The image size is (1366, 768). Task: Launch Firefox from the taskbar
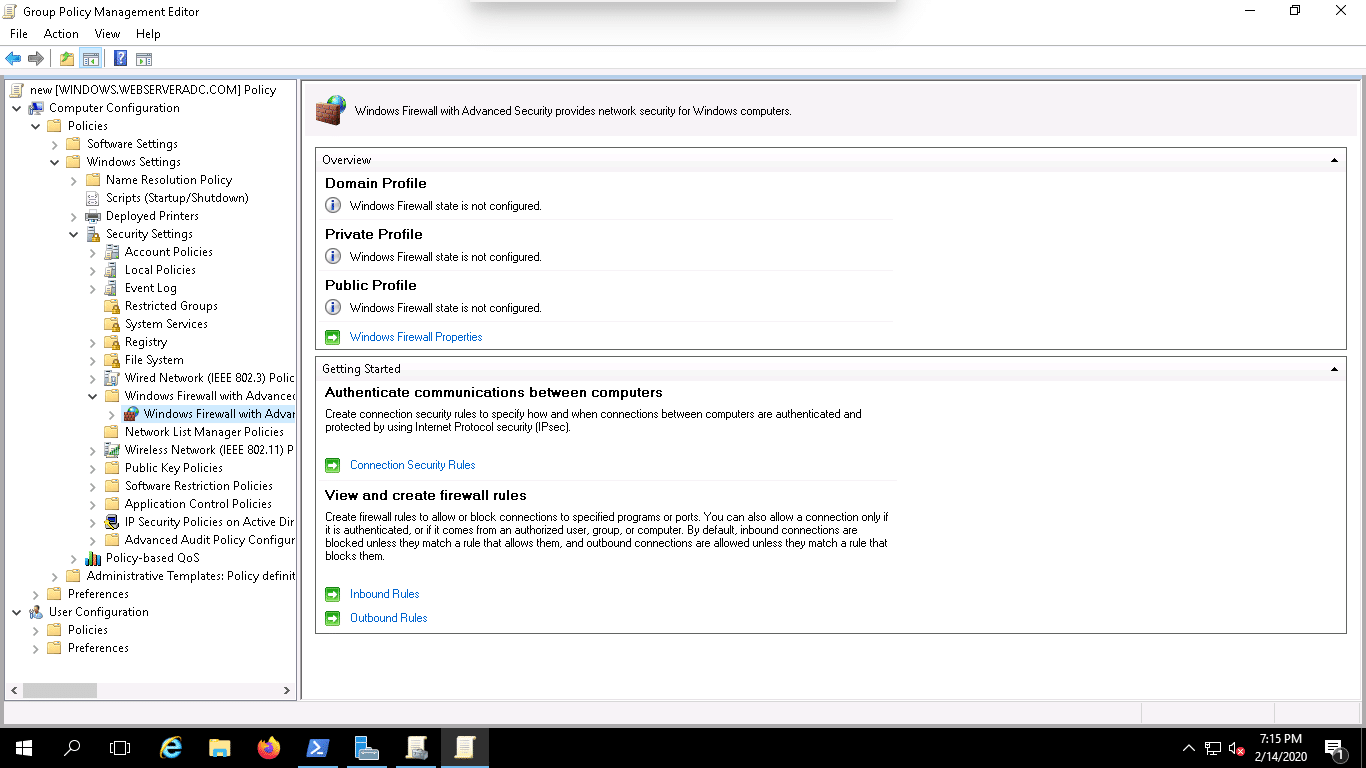coord(269,747)
